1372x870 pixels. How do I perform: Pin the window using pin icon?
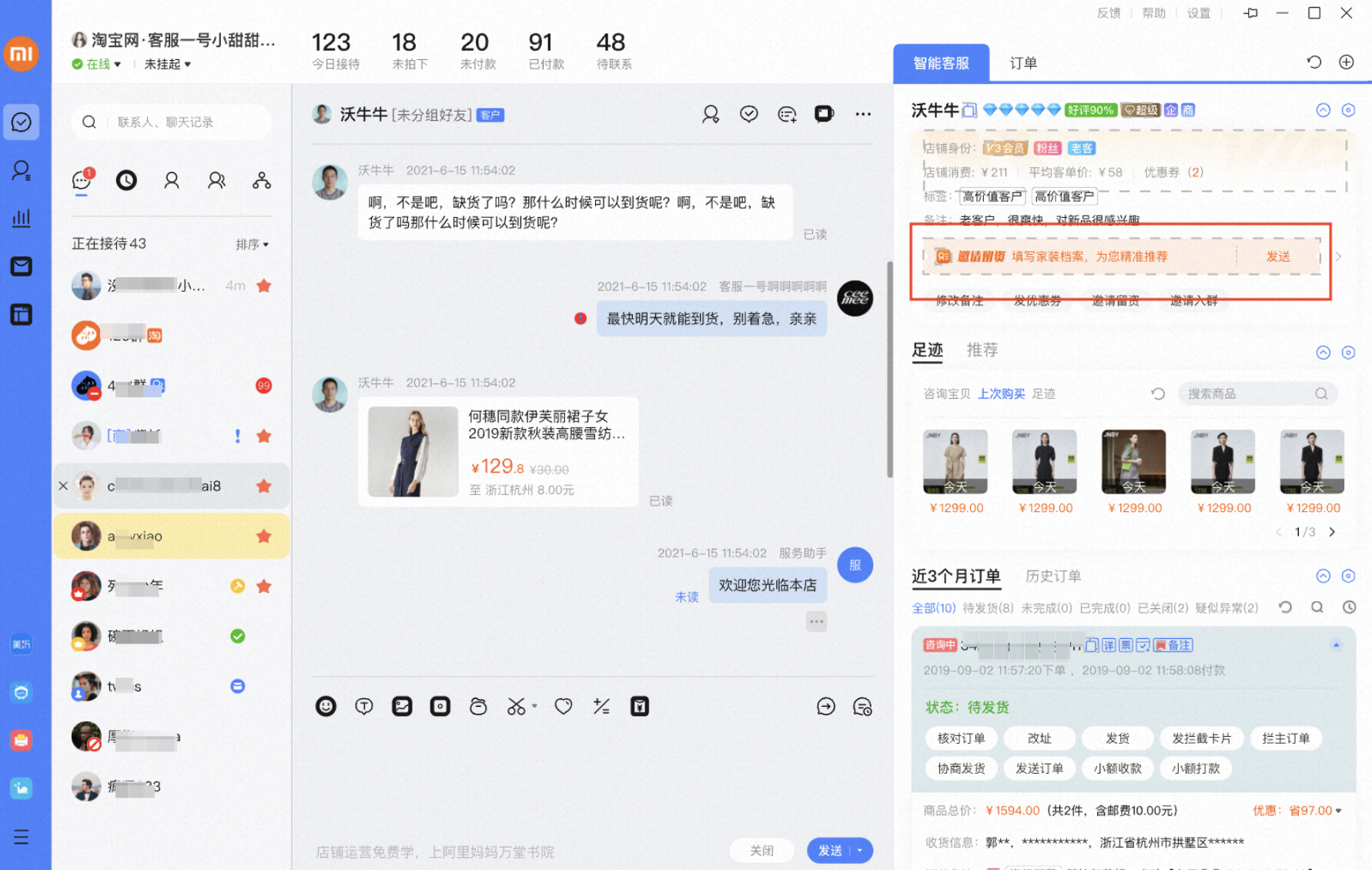1251,13
